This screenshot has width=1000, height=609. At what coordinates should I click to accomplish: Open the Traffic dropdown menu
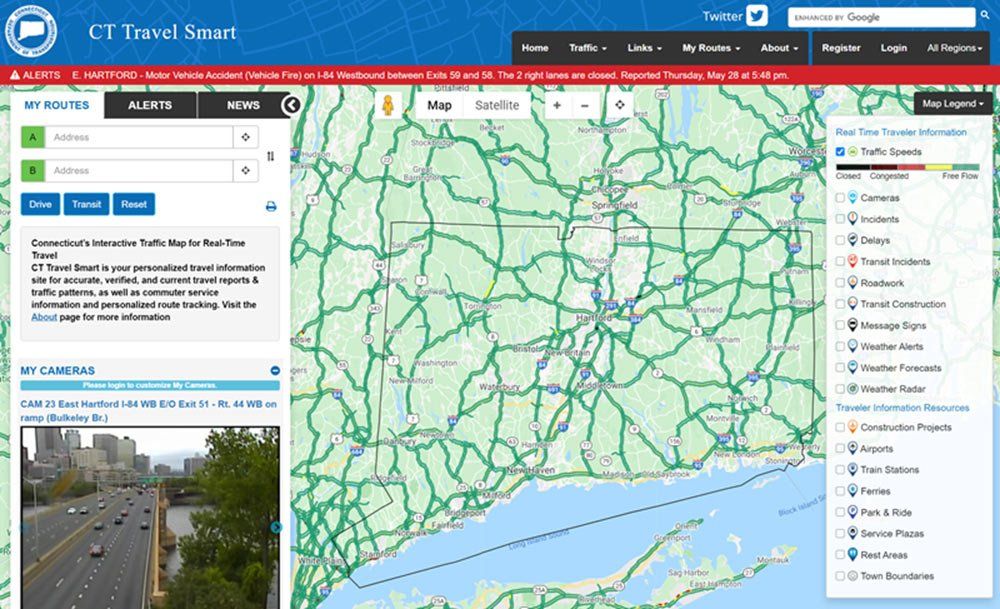pyautogui.click(x=587, y=48)
